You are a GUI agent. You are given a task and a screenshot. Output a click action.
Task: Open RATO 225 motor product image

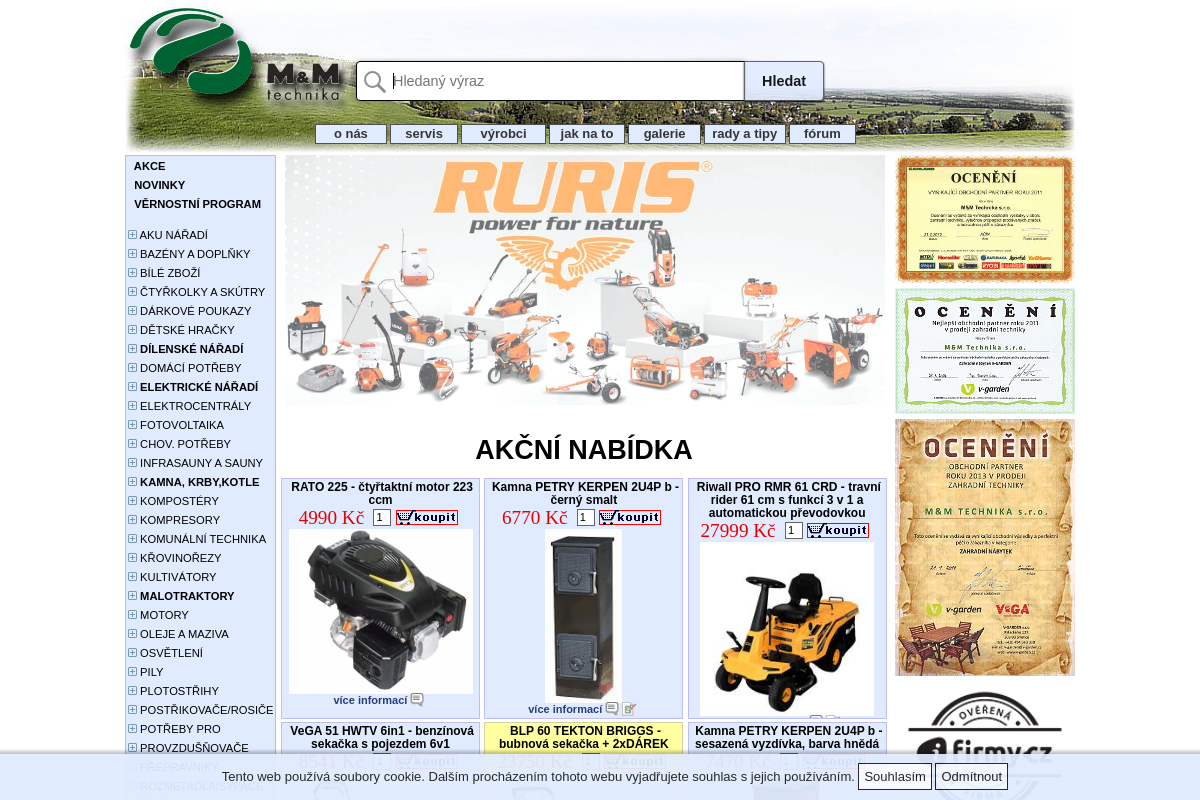381,611
